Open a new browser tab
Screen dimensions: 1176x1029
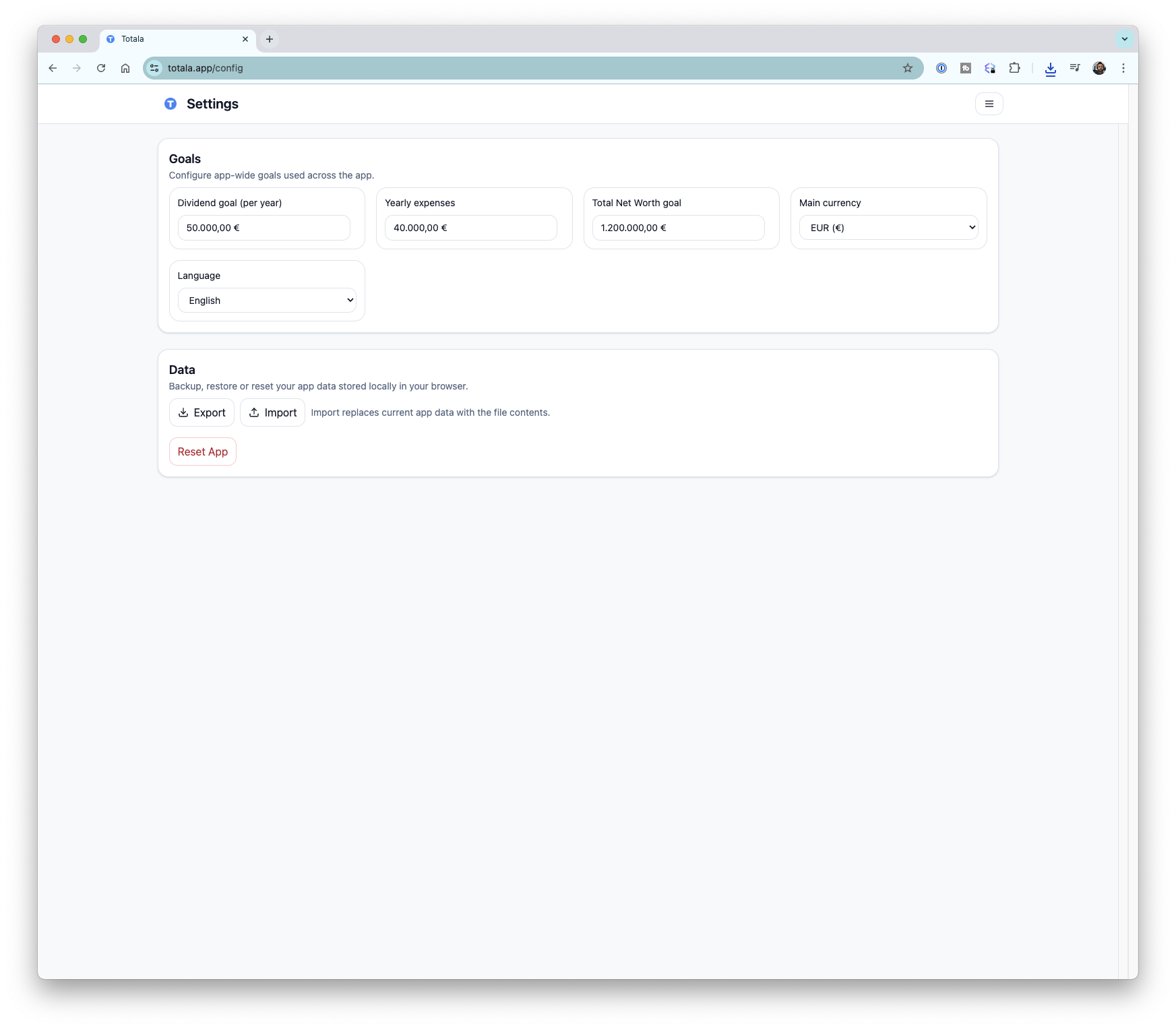tap(270, 39)
